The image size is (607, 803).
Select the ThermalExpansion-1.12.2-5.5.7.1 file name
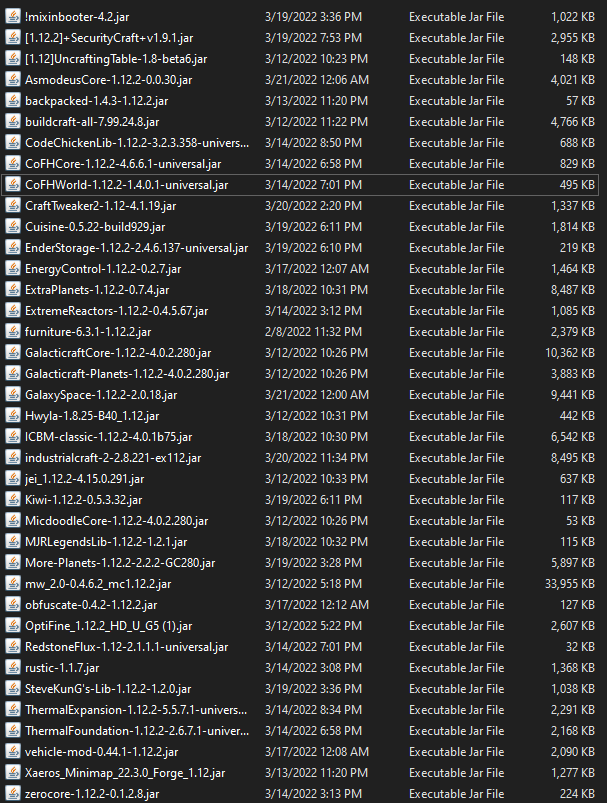click(136, 710)
